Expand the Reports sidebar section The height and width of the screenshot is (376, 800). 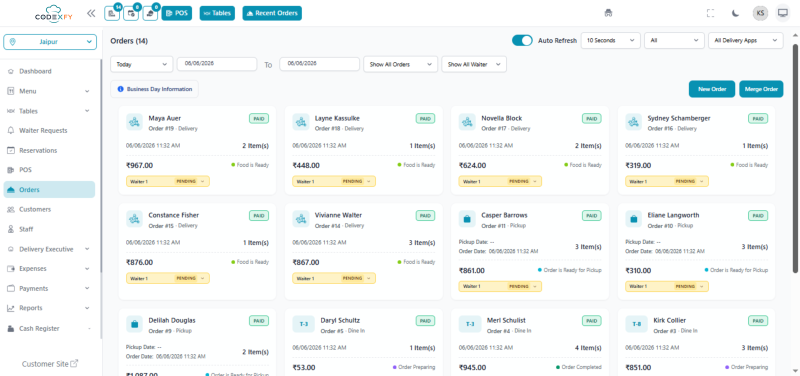[49, 308]
